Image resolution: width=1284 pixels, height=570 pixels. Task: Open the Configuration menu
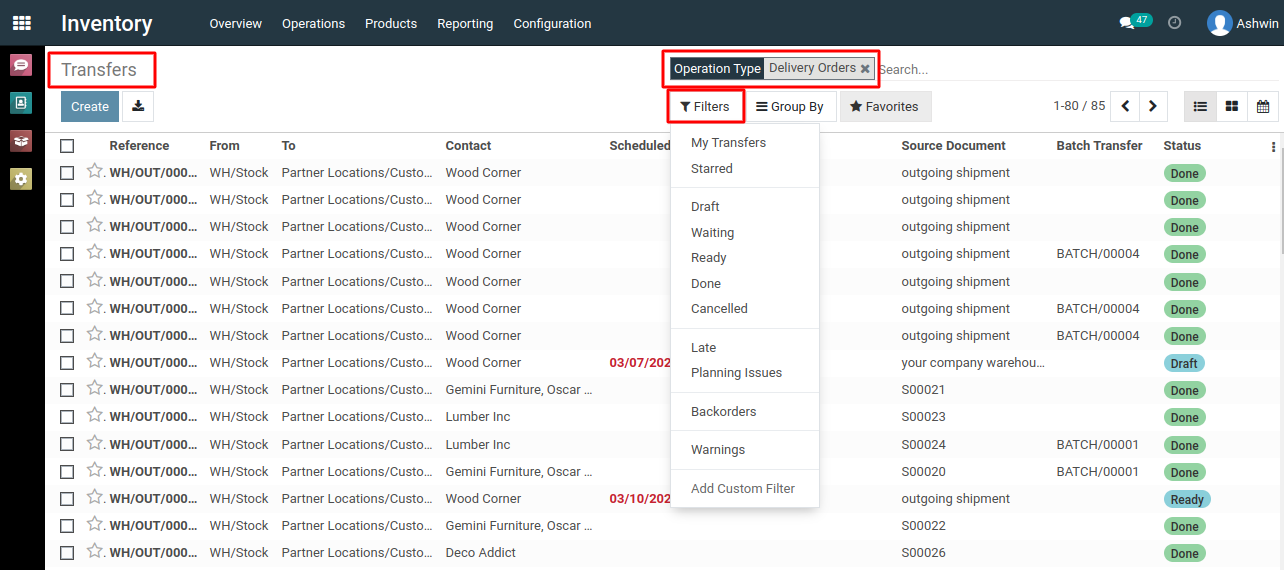[x=552, y=23]
